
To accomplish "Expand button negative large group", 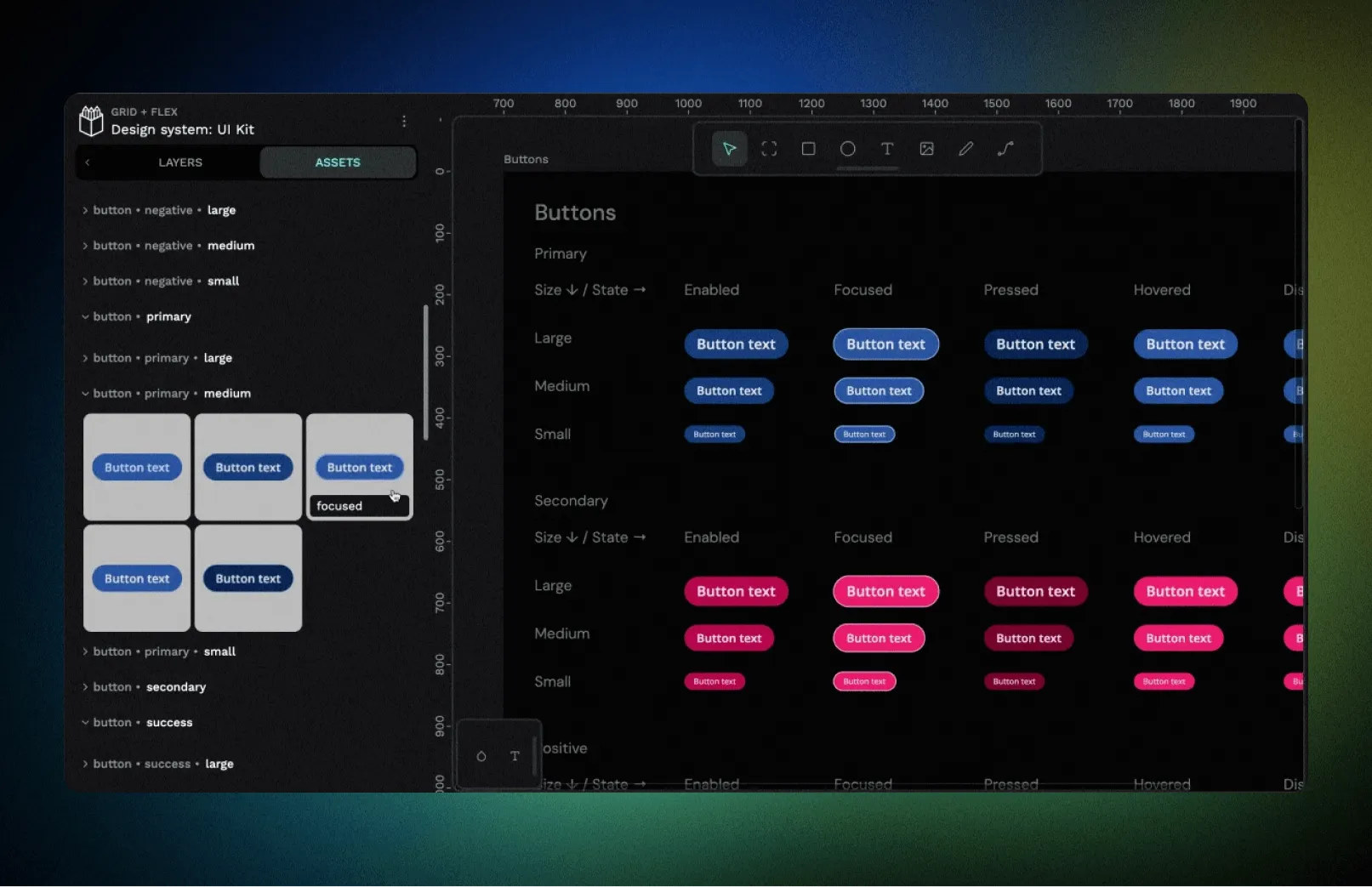I will (x=85, y=210).
